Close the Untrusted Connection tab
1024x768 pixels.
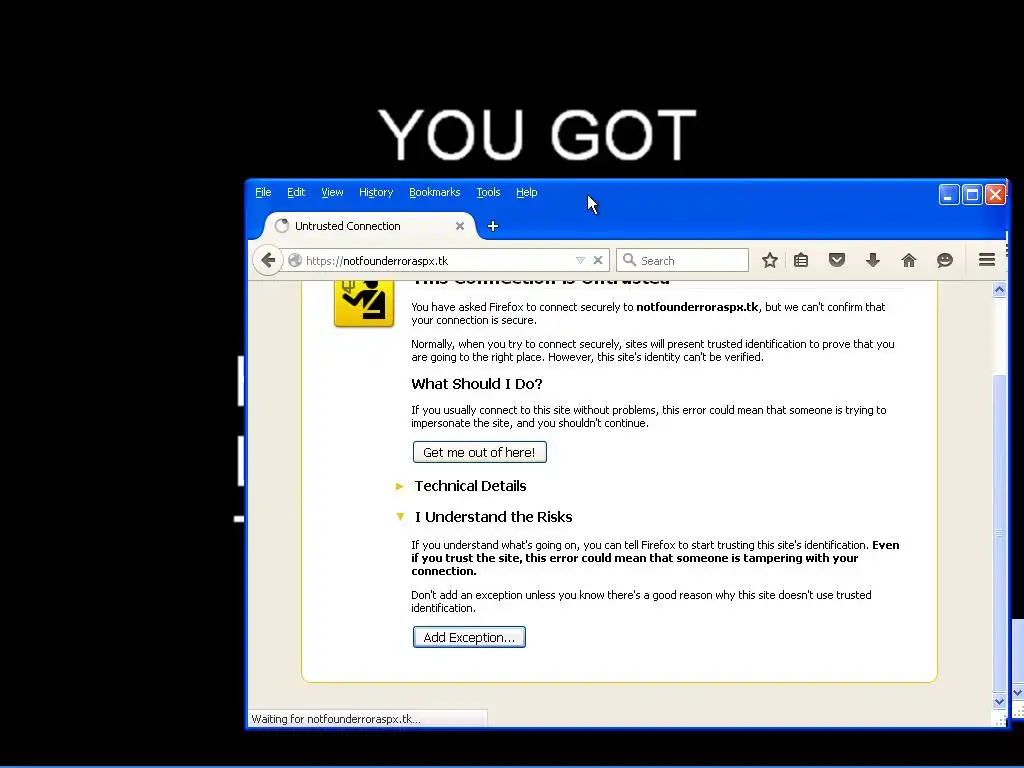click(x=460, y=226)
